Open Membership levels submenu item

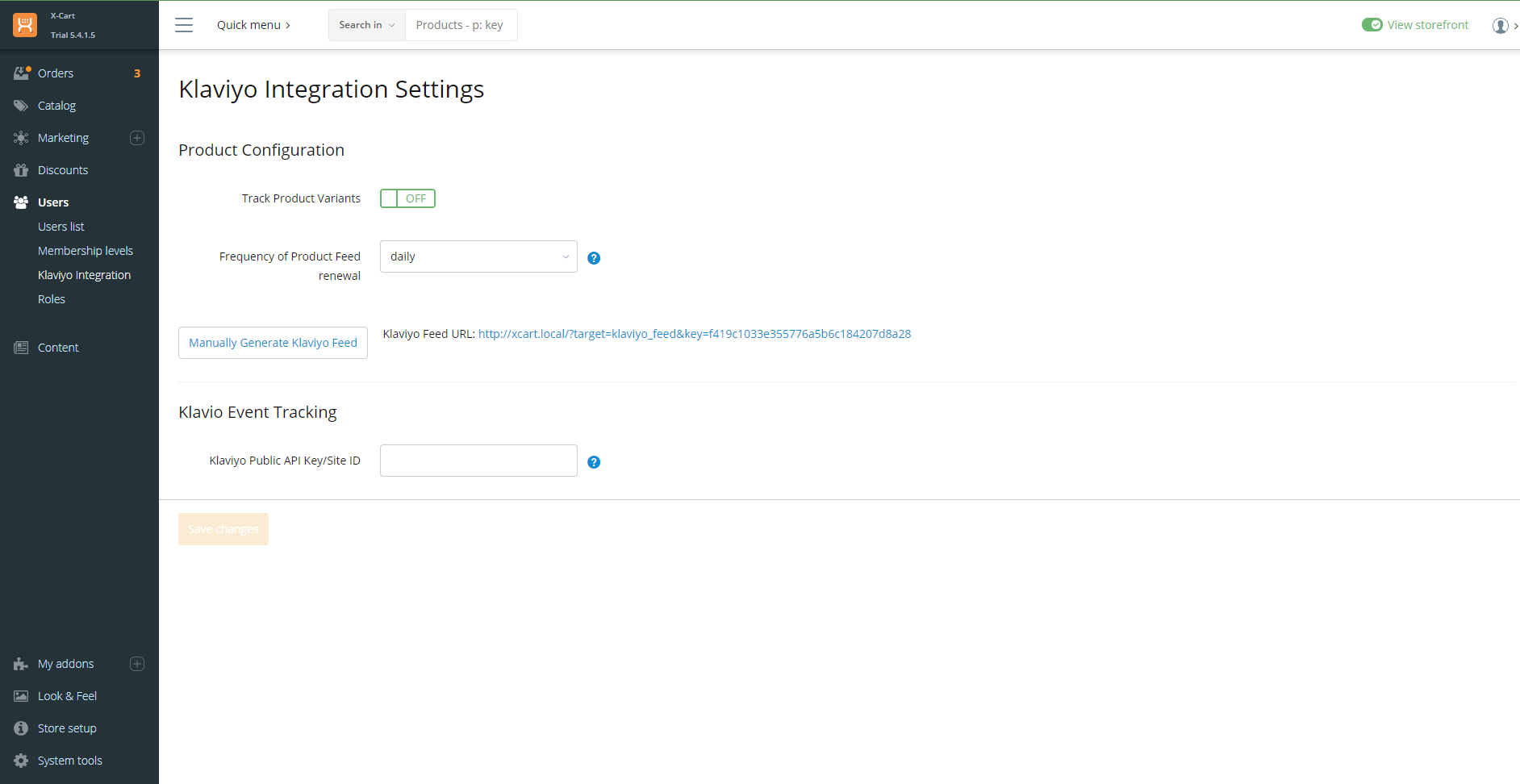pos(86,251)
